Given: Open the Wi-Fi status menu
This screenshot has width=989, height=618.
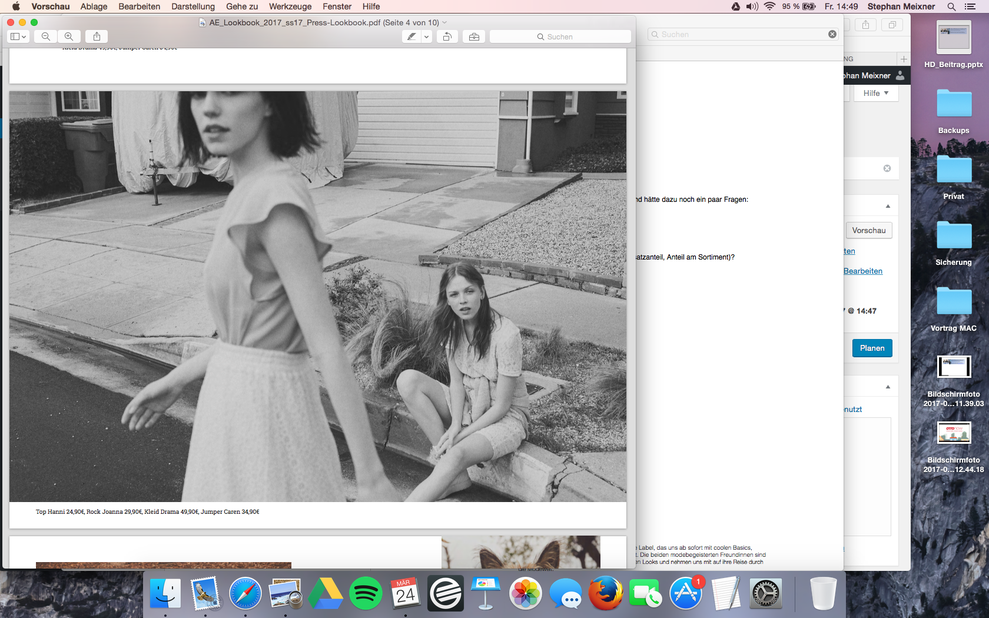Looking at the screenshot, I should coord(770,6).
